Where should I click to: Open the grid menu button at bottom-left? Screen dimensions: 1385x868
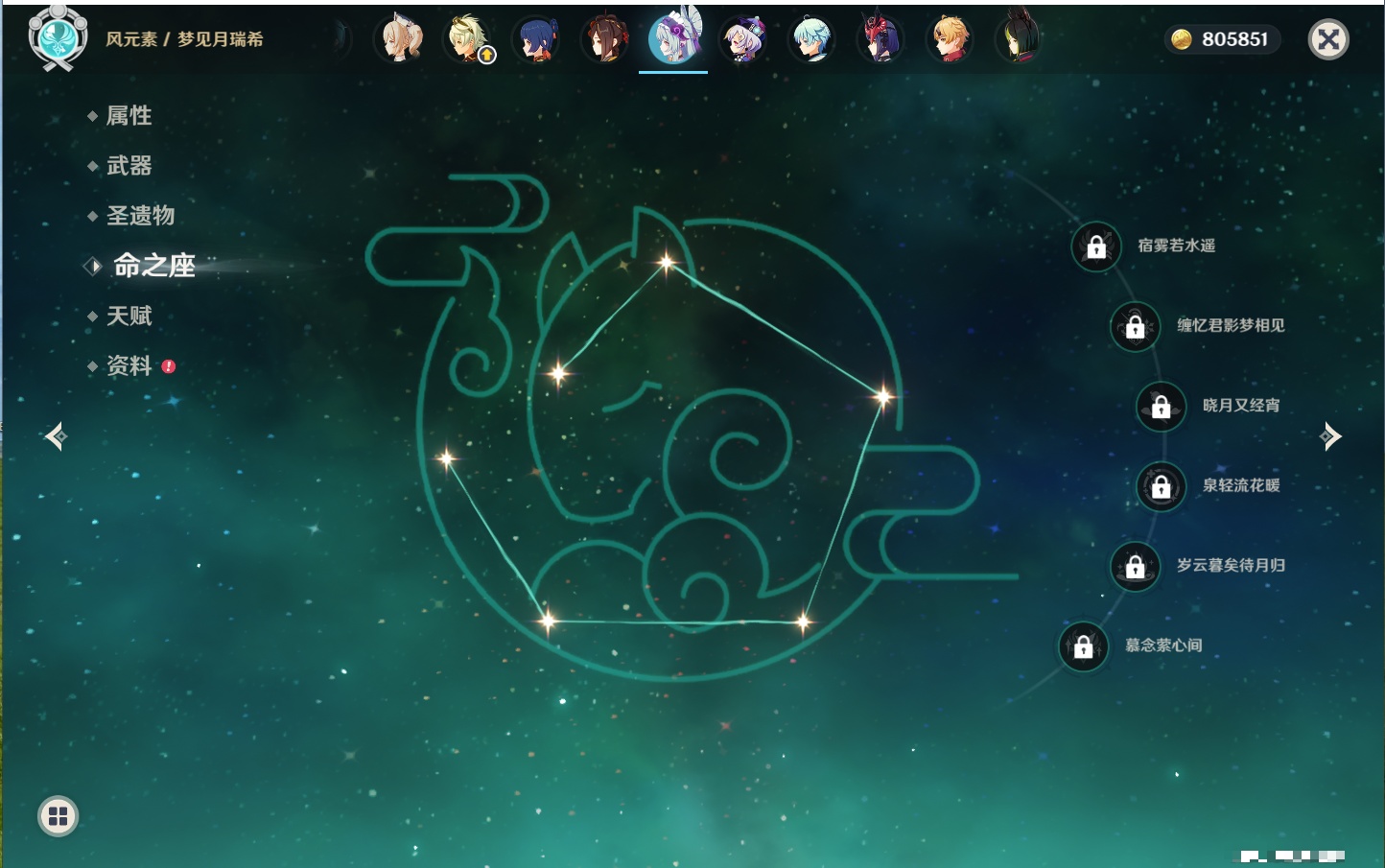pos(59,816)
